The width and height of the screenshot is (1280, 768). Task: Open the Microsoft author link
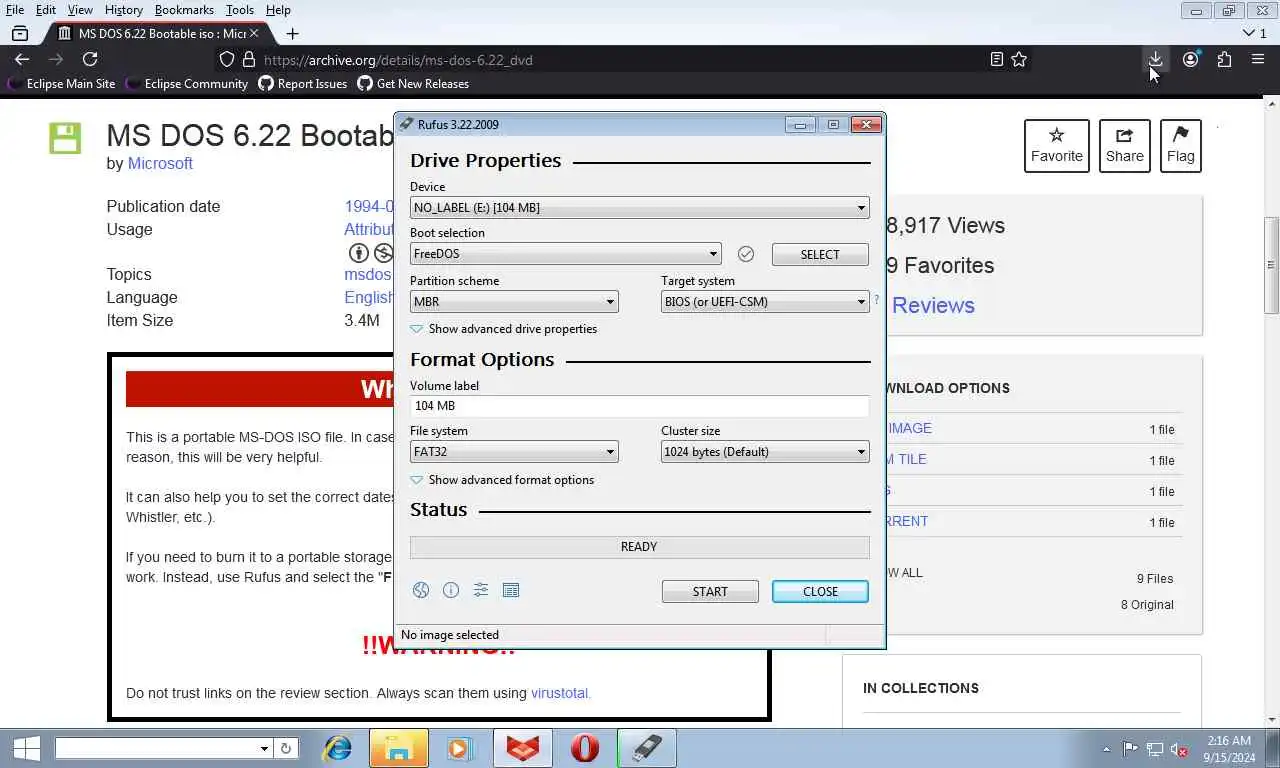[x=160, y=163]
